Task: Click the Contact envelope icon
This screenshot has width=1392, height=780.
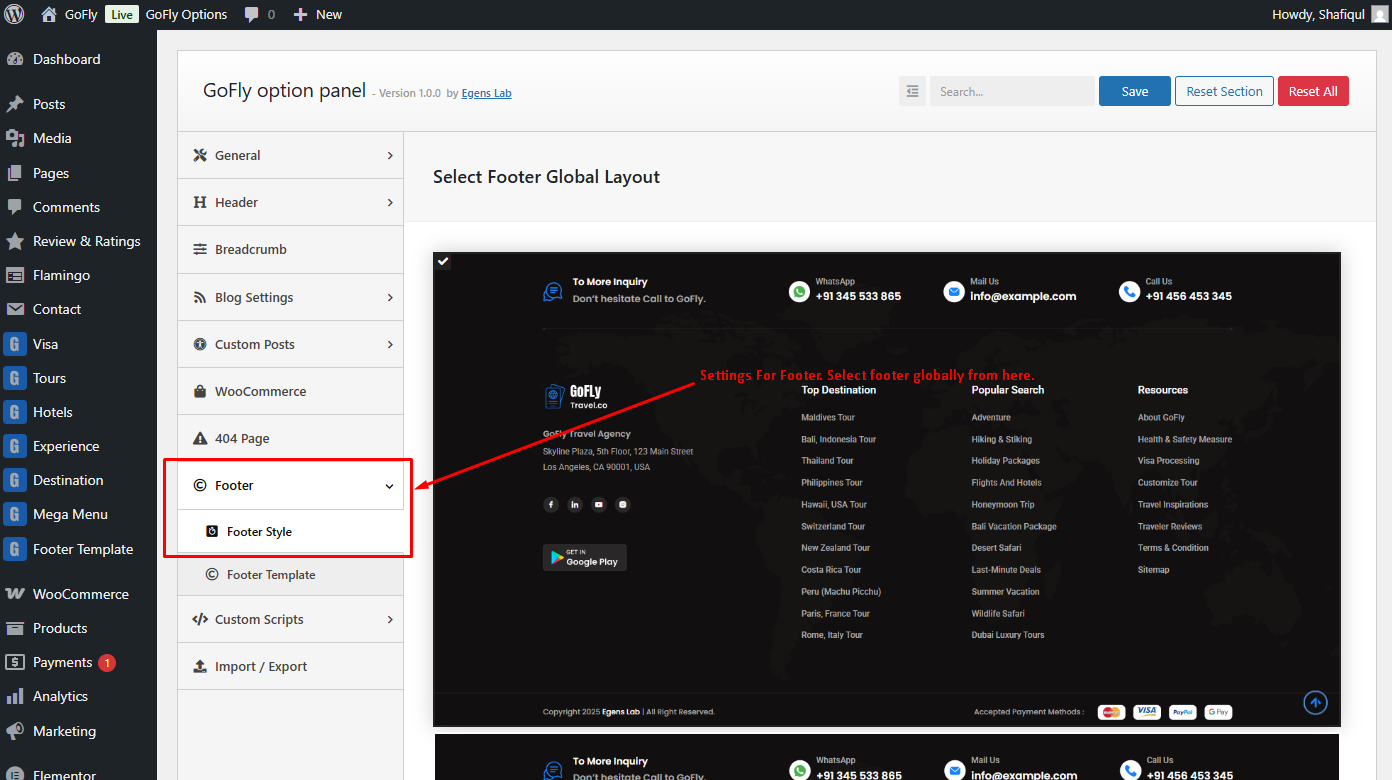Action: pos(14,309)
